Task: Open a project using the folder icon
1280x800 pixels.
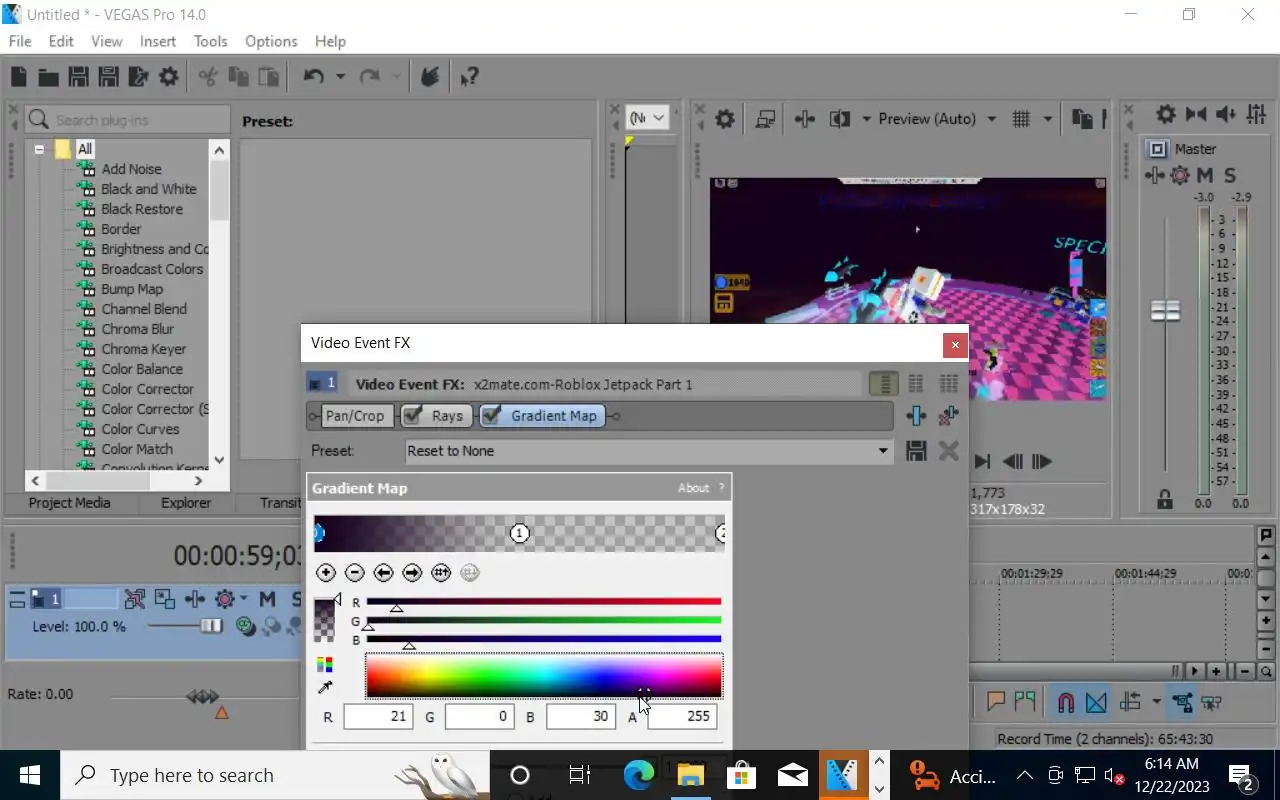Action: [48, 77]
